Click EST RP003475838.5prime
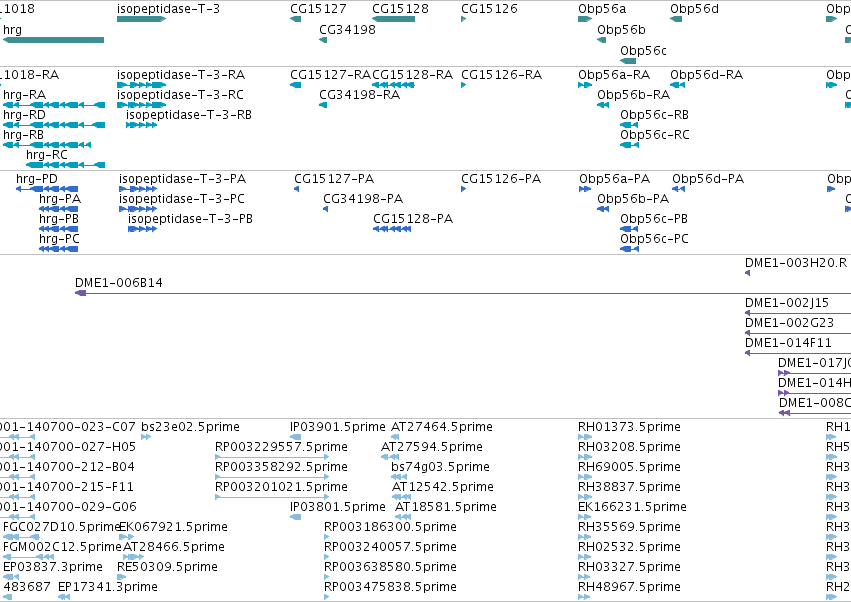 326,597
